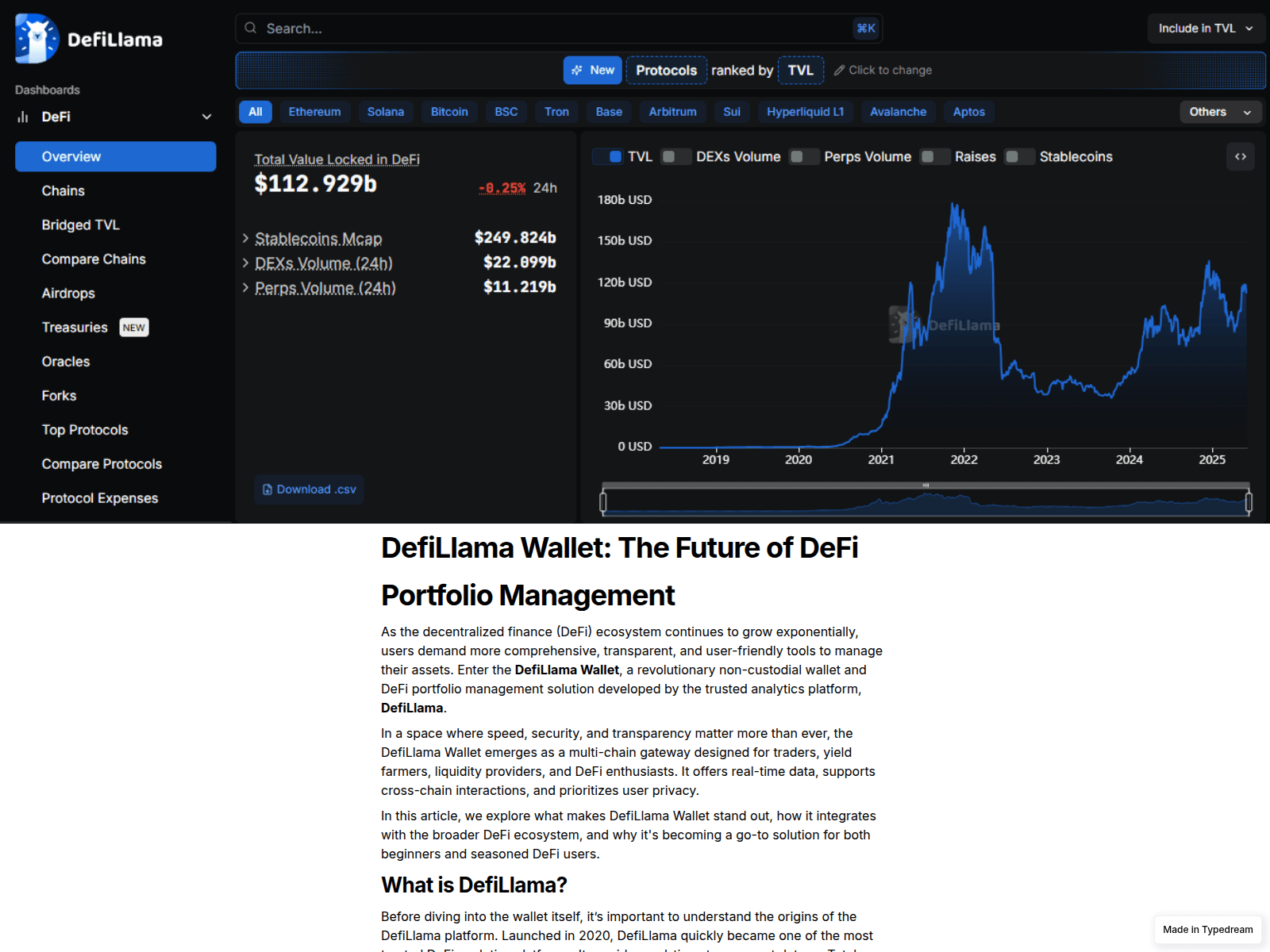Click the Cmd+K shortcut badge
This screenshot has height=952, width=1270.
pos(865,29)
